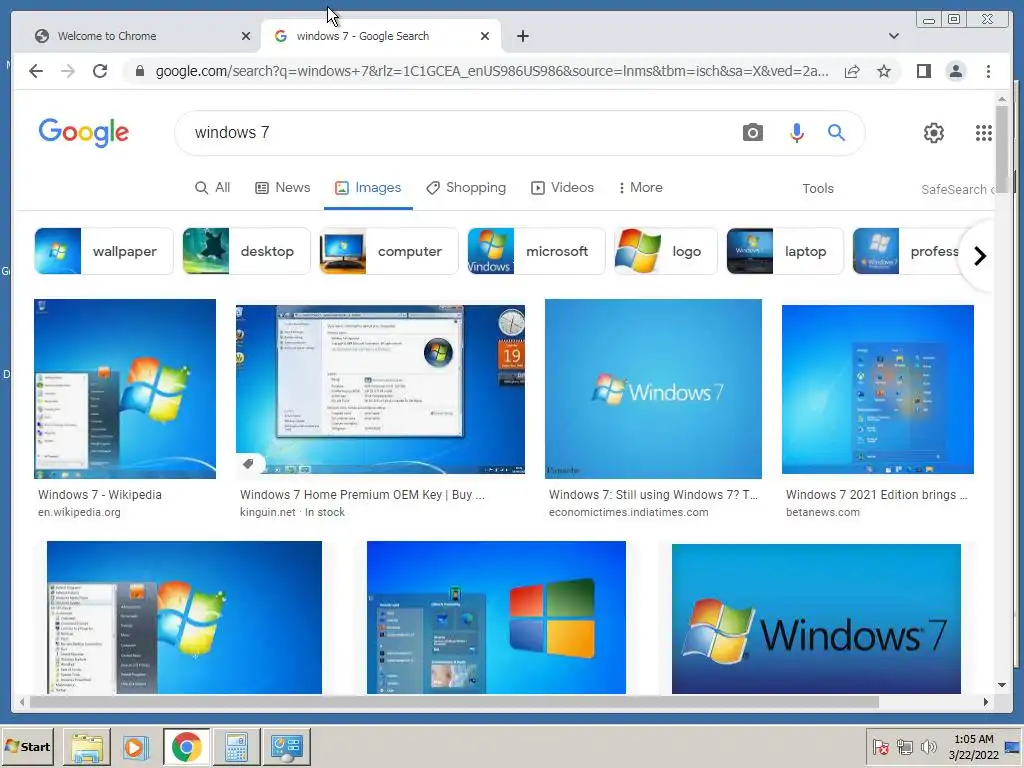Viewport: 1024px width, 768px height.
Task: Open Windows Explorer from taskbar
Action: click(x=86, y=747)
